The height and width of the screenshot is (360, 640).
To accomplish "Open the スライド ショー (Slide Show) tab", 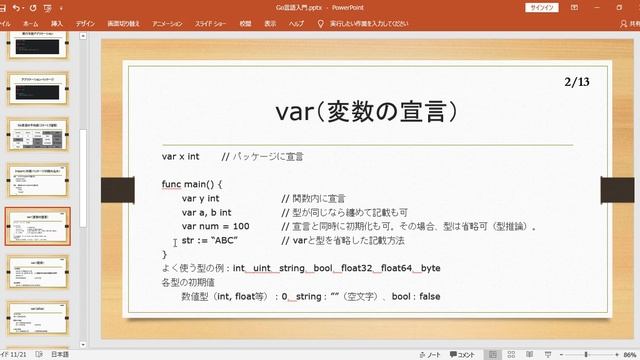I will pyautogui.click(x=210, y=24).
